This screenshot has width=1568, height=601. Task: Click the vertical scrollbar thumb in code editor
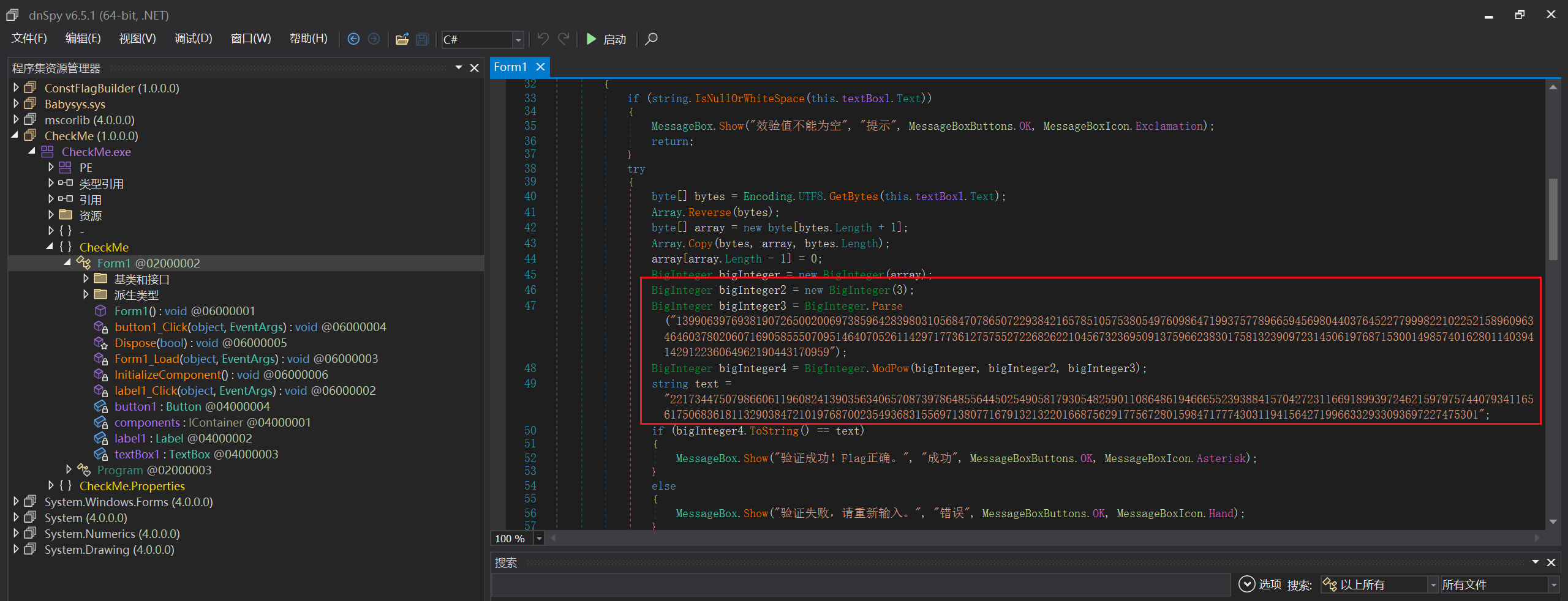[1553, 219]
